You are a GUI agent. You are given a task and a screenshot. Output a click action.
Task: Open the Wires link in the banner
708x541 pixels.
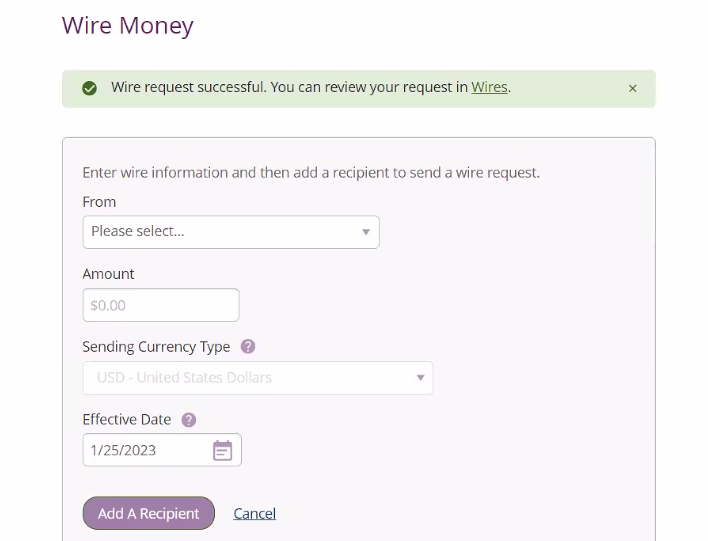pyautogui.click(x=489, y=87)
